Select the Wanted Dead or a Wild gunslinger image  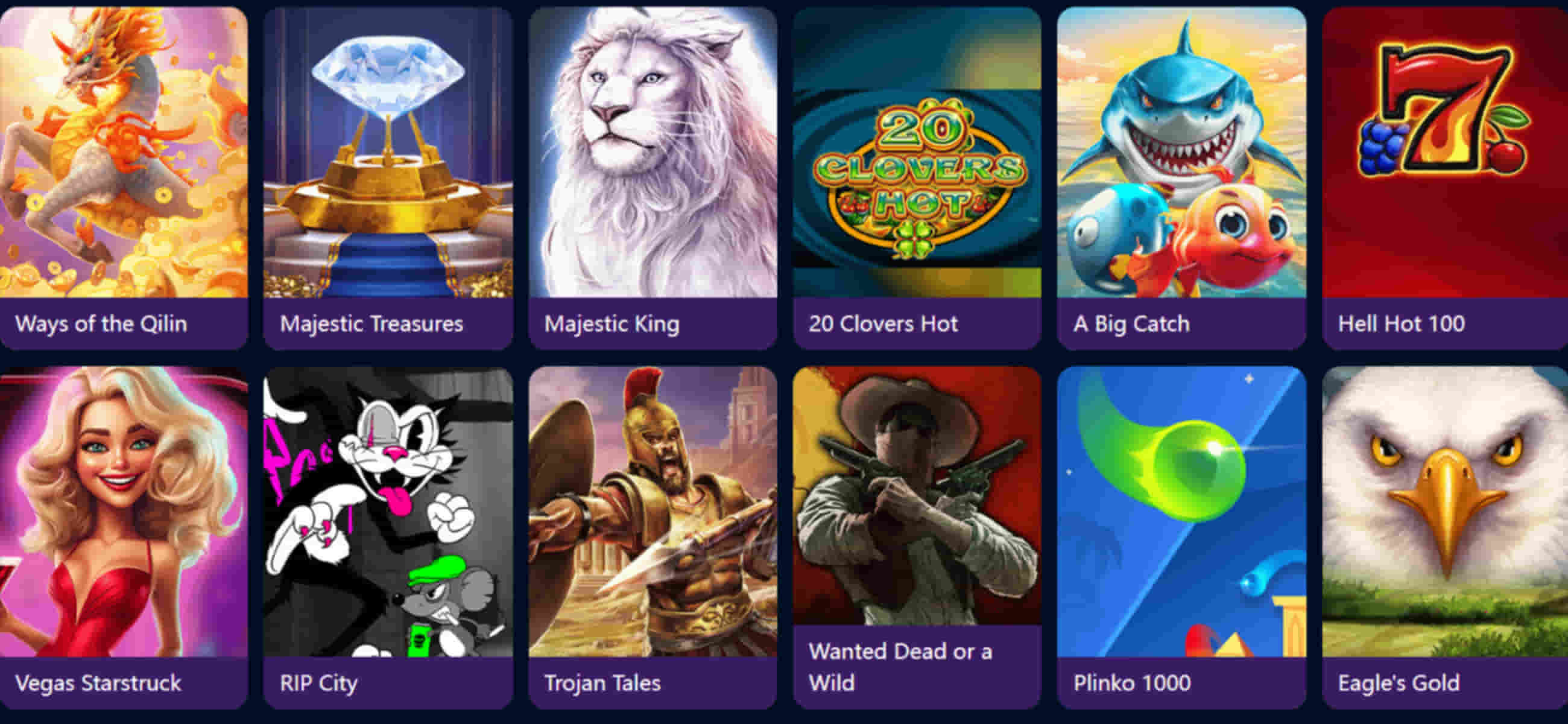[x=917, y=496]
